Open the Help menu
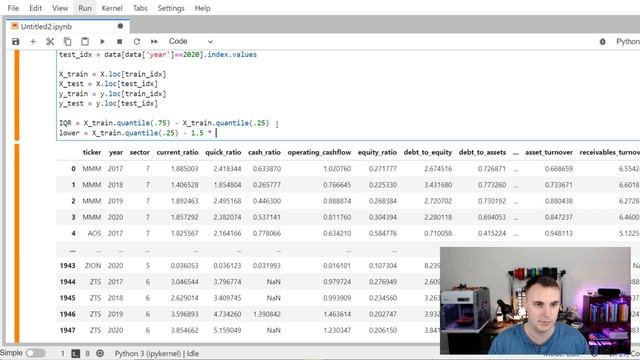 202,8
